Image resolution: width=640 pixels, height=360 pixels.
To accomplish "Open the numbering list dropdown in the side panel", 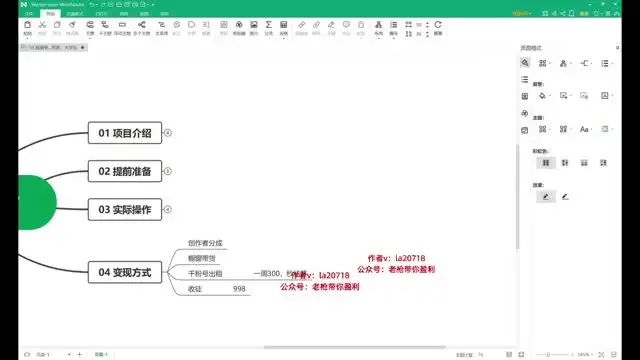I will pyautogui.click(x=607, y=63).
